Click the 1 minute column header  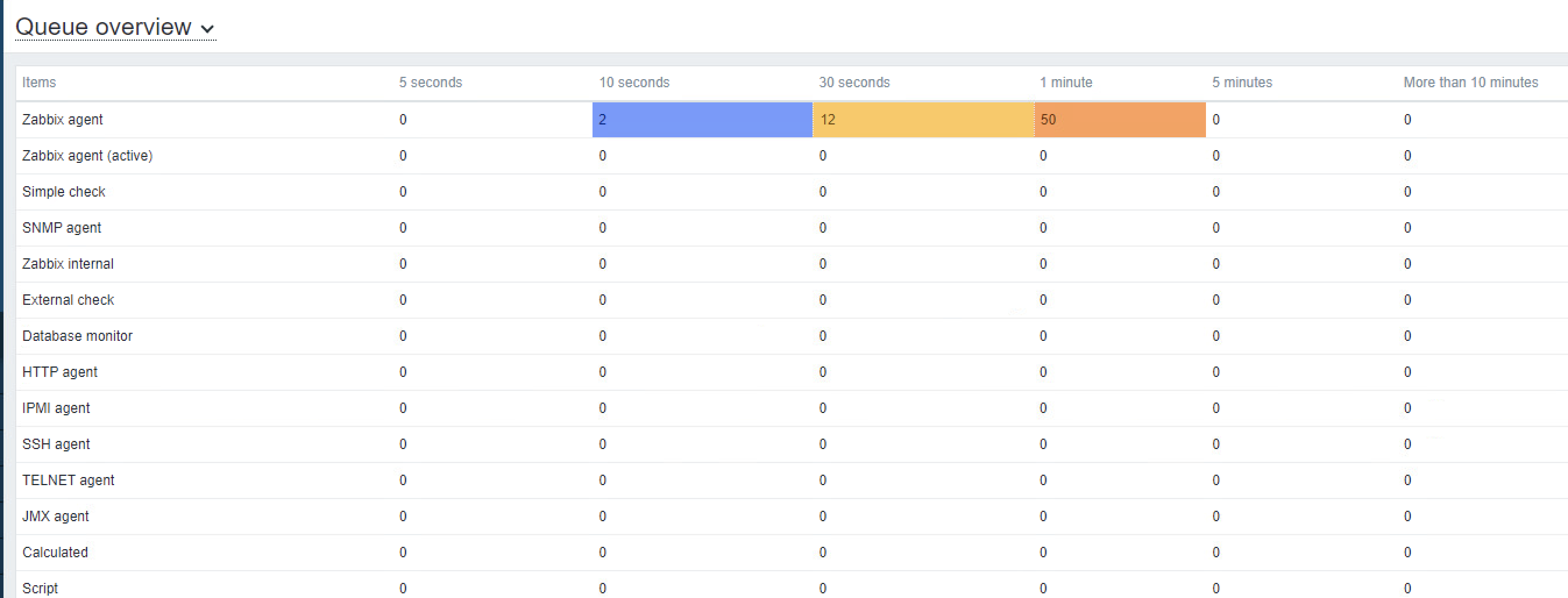click(1065, 83)
